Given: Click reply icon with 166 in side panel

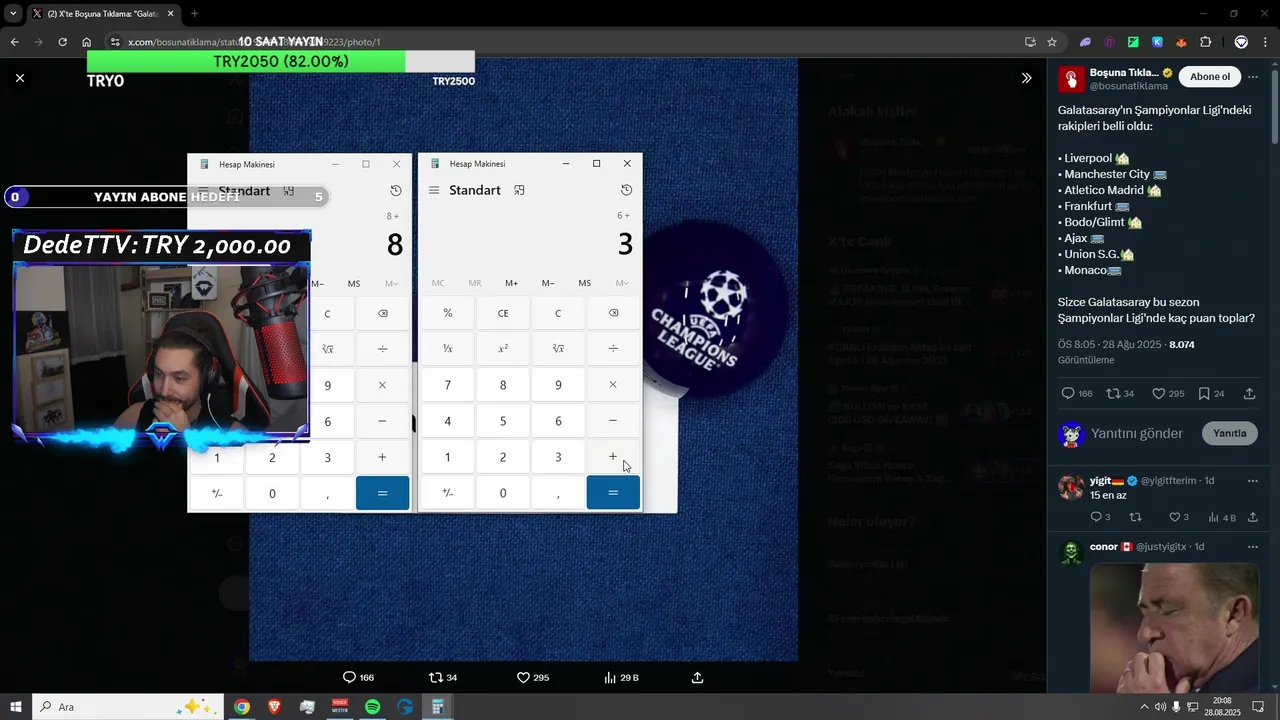Looking at the screenshot, I should pos(1068,394).
